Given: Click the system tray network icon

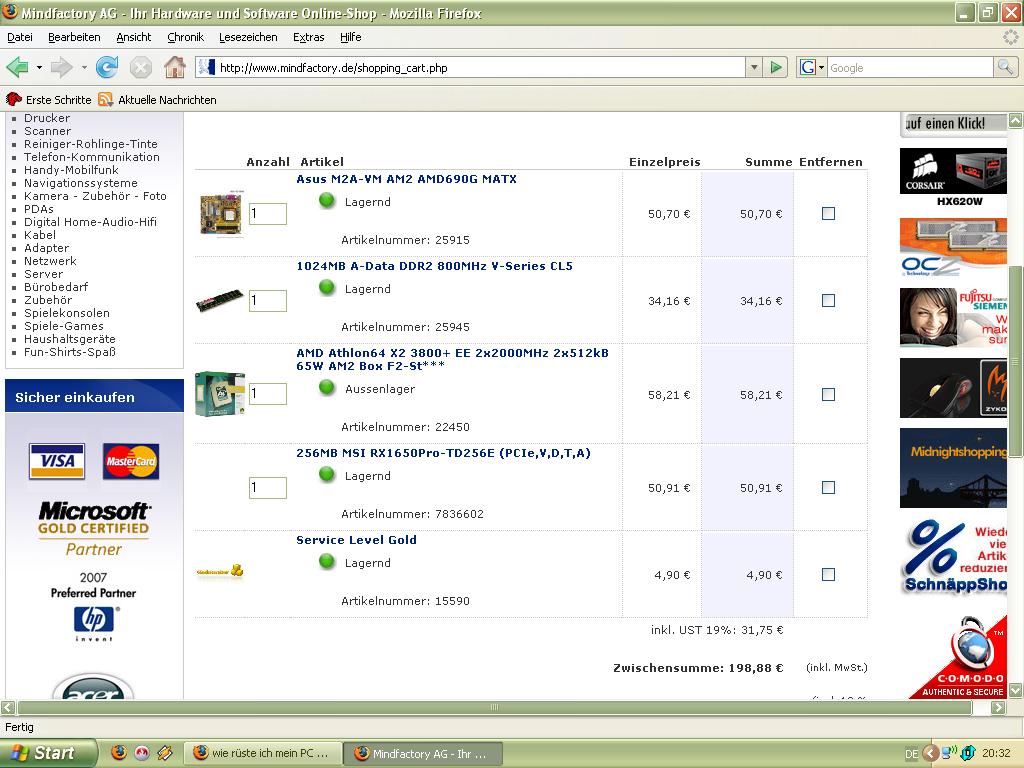Looking at the screenshot, I should pos(949,753).
